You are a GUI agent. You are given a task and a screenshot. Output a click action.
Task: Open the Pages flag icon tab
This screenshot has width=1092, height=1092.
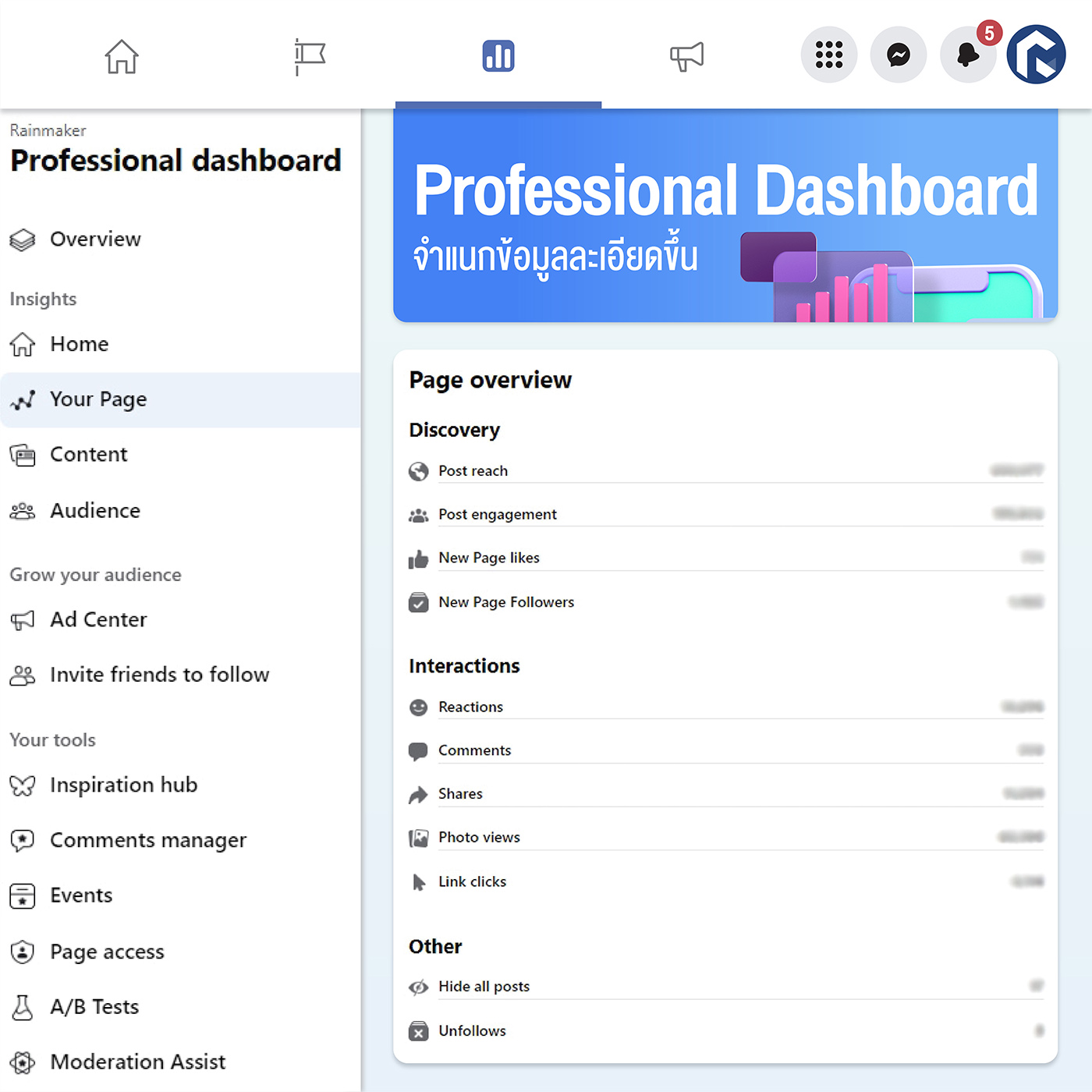(310, 56)
